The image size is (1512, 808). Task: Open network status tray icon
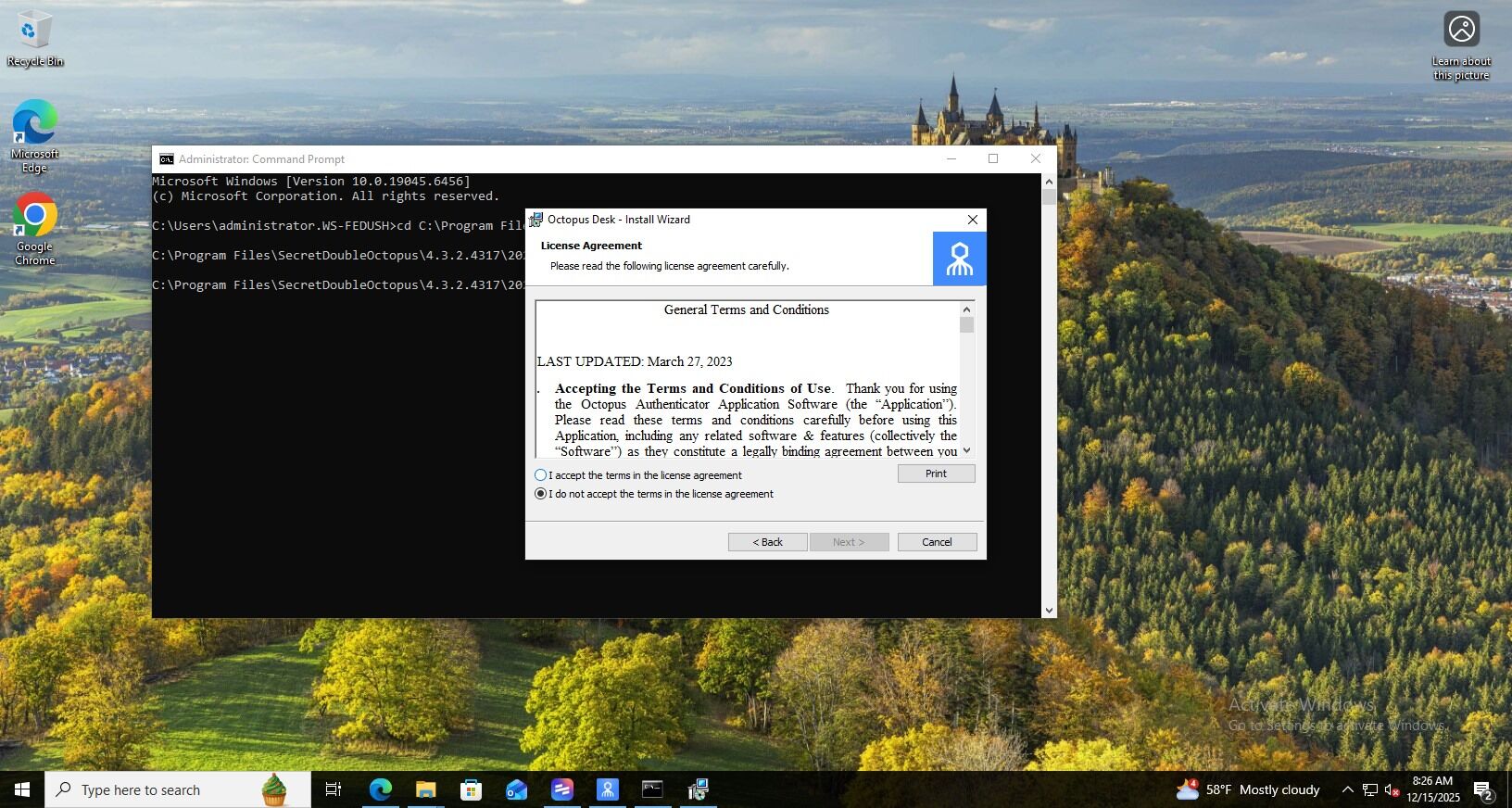tap(1369, 789)
